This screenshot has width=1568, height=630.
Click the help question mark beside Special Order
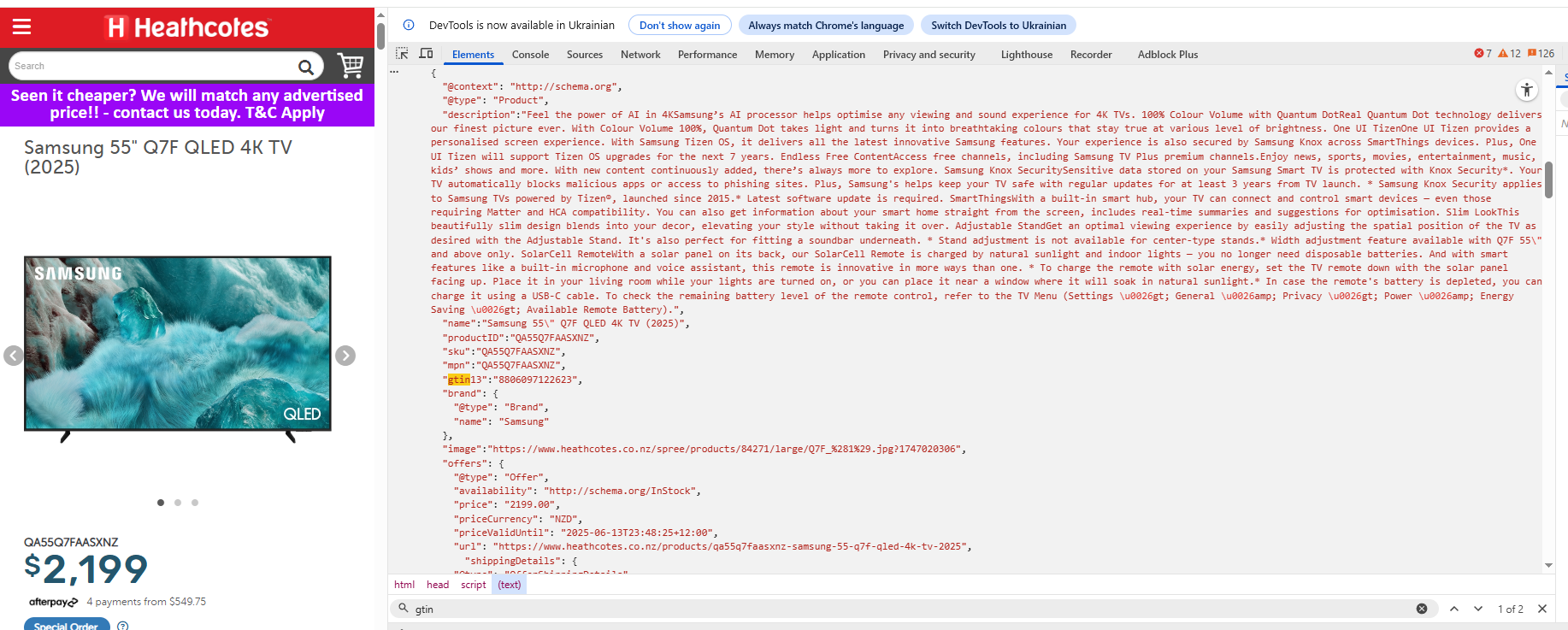(x=123, y=626)
